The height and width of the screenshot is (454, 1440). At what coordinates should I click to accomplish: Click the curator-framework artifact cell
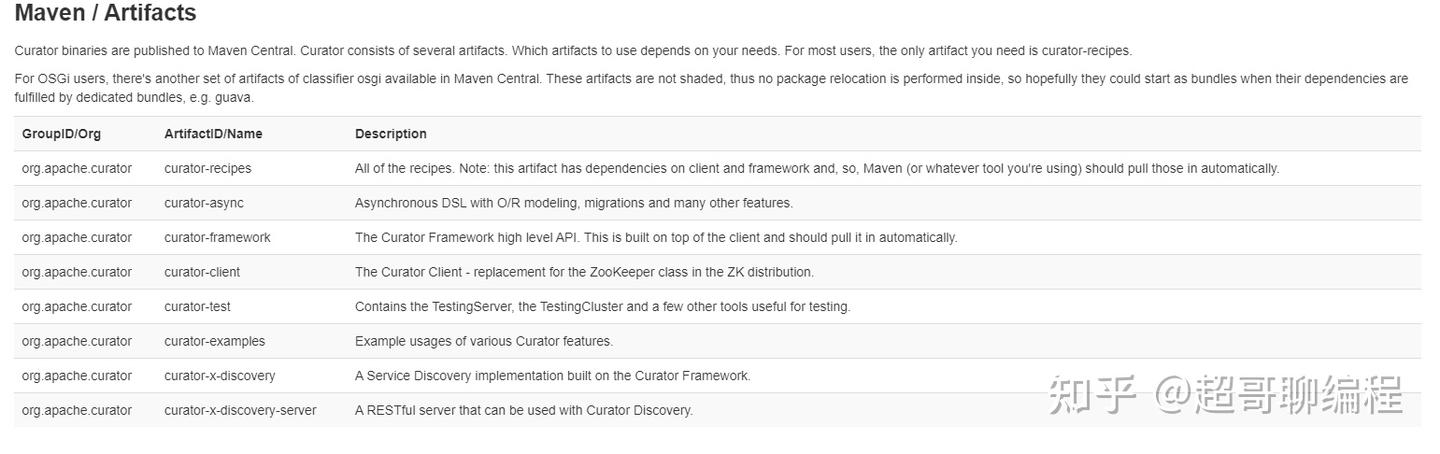217,238
